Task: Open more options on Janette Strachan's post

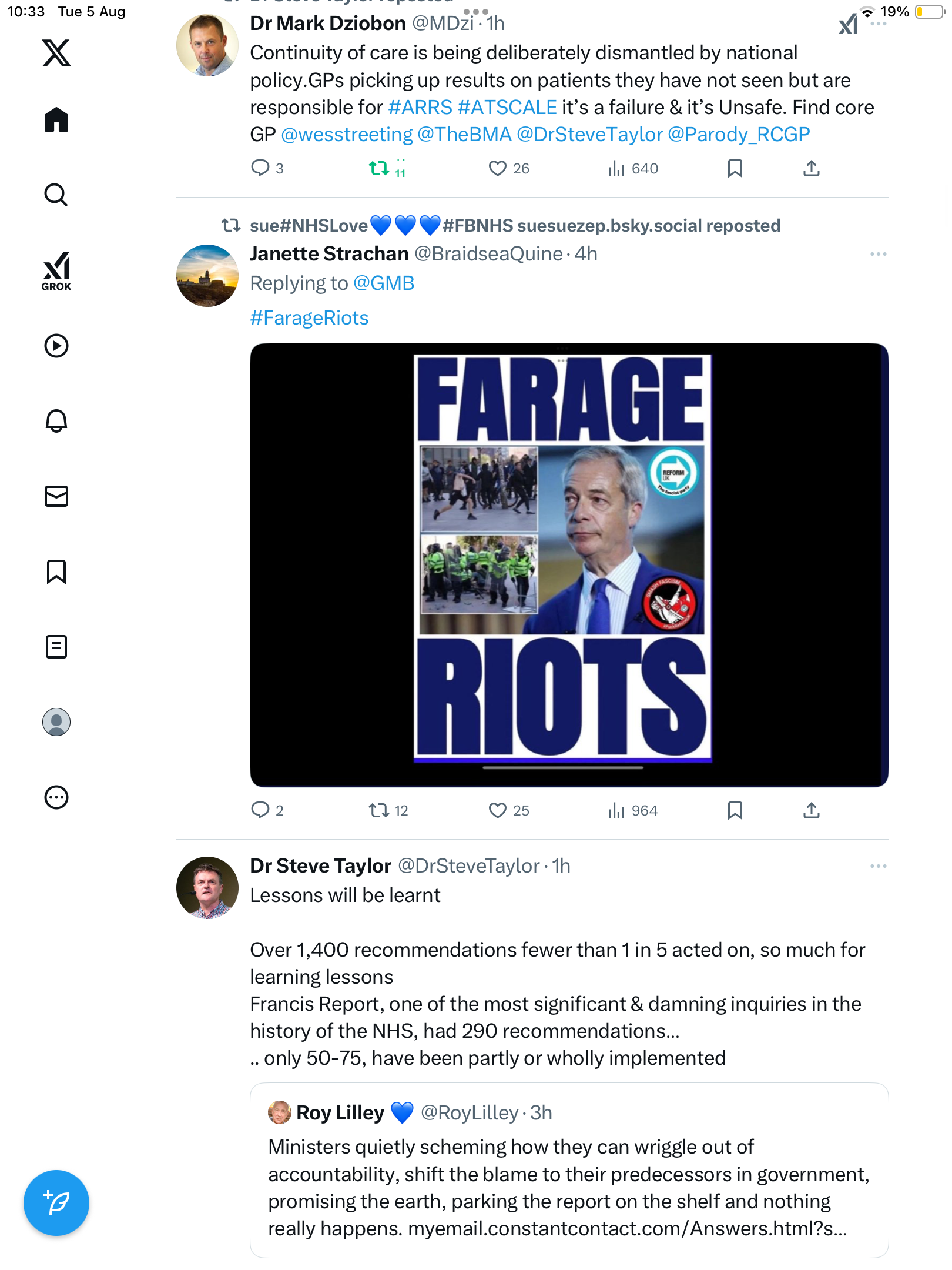Action: (x=878, y=254)
